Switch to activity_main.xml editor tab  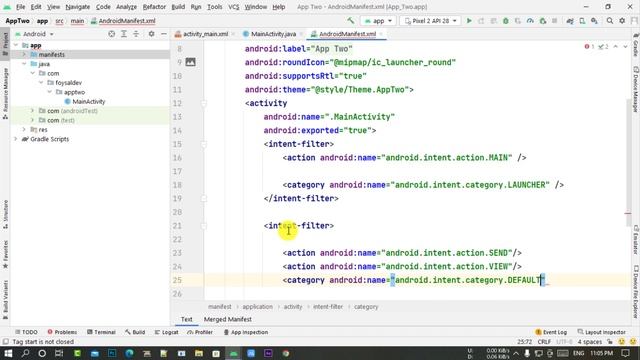tap(205, 34)
